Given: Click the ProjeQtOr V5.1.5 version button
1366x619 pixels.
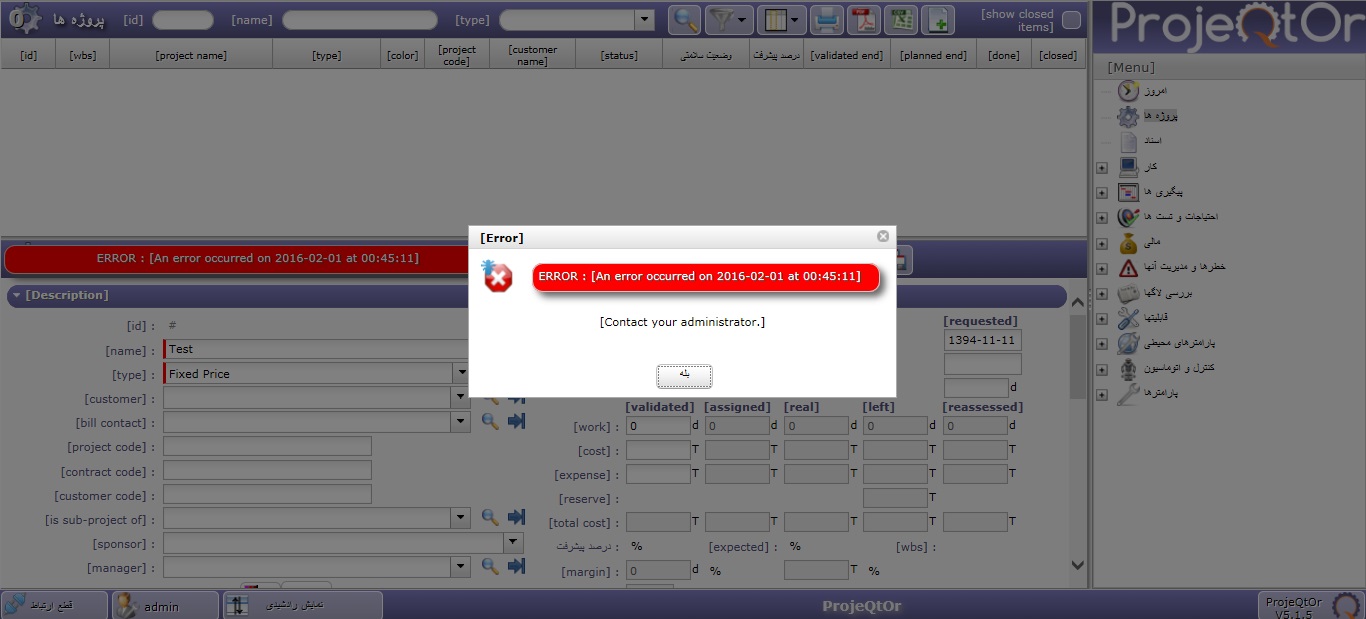Looking at the screenshot, I should (x=1310, y=605).
